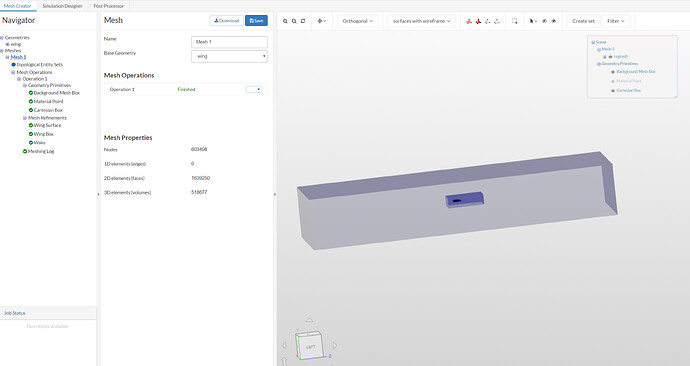Viewport: 690px width, 366px height.
Task: Select Wake refinement in Navigator
Action: click(40, 143)
